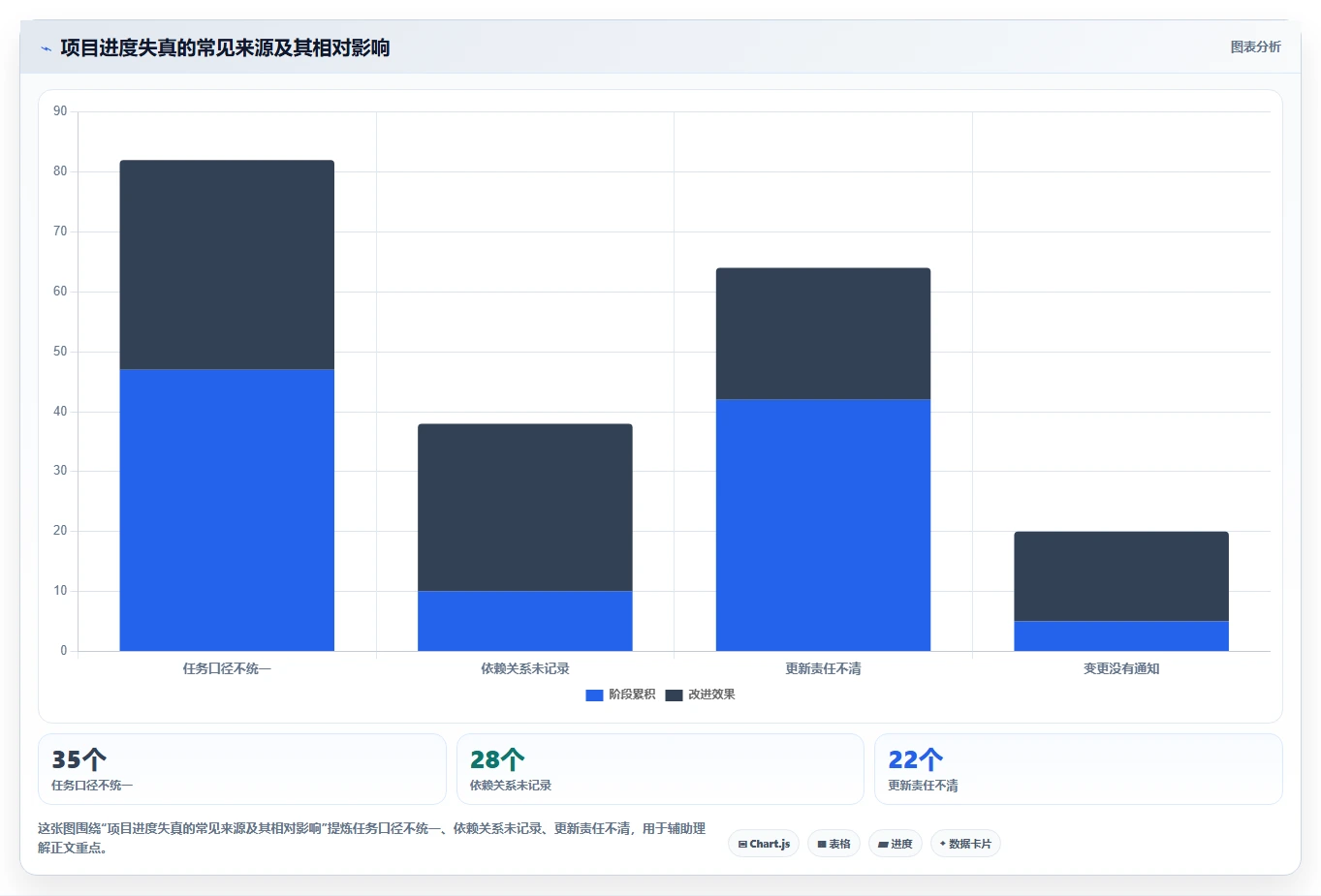Click the dark 改进效果 legend color swatch

pyautogui.click(x=674, y=695)
